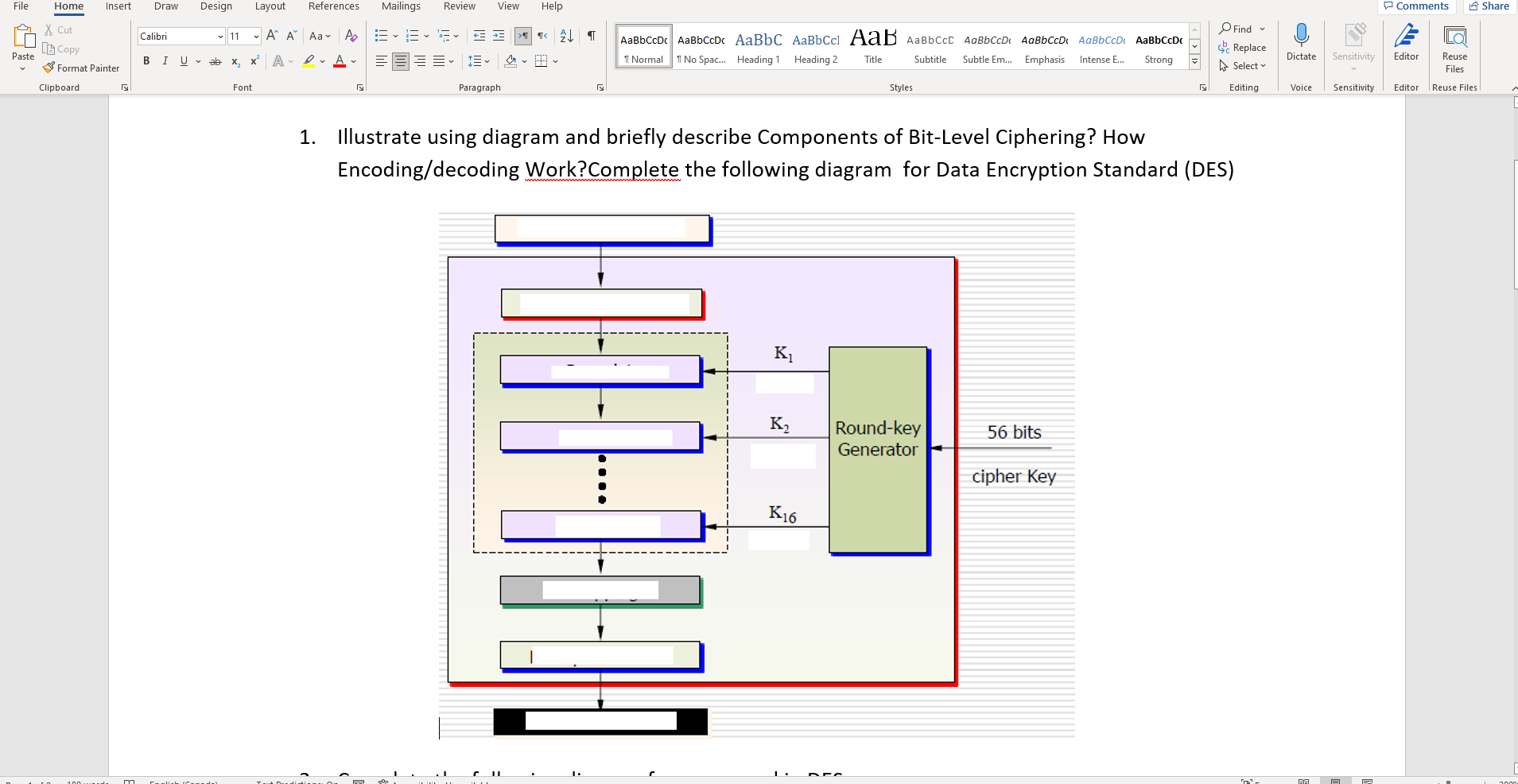Apply the Heading 1 style
Image resolution: width=1518 pixels, height=784 pixels.
(x=757, y=45)
